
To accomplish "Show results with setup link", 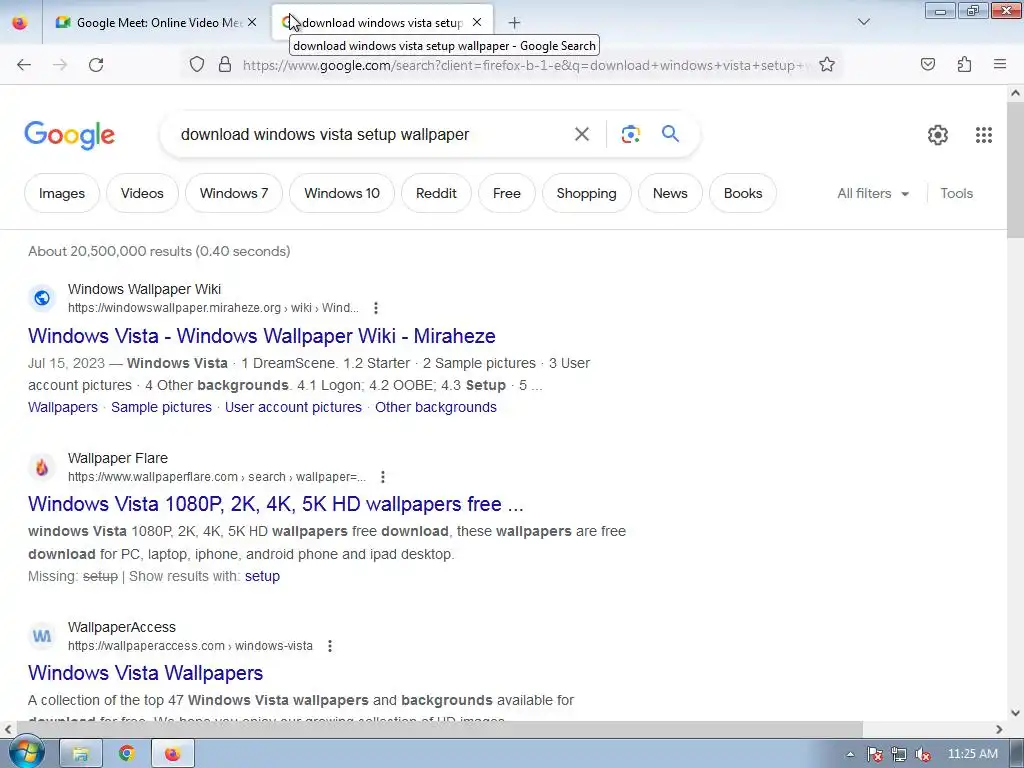I will point(263,576).
